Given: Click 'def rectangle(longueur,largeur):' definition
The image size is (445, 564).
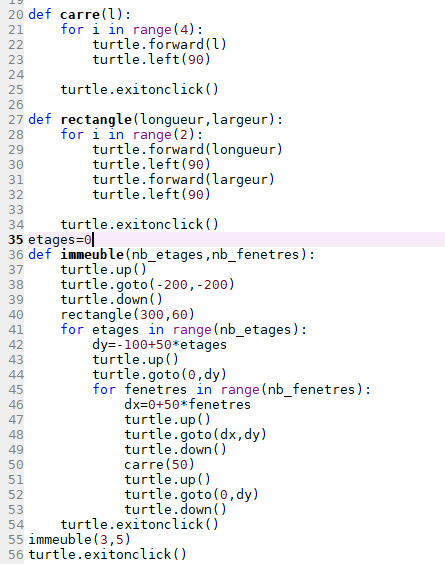Looking at the screenshot, I should (155, 120).
